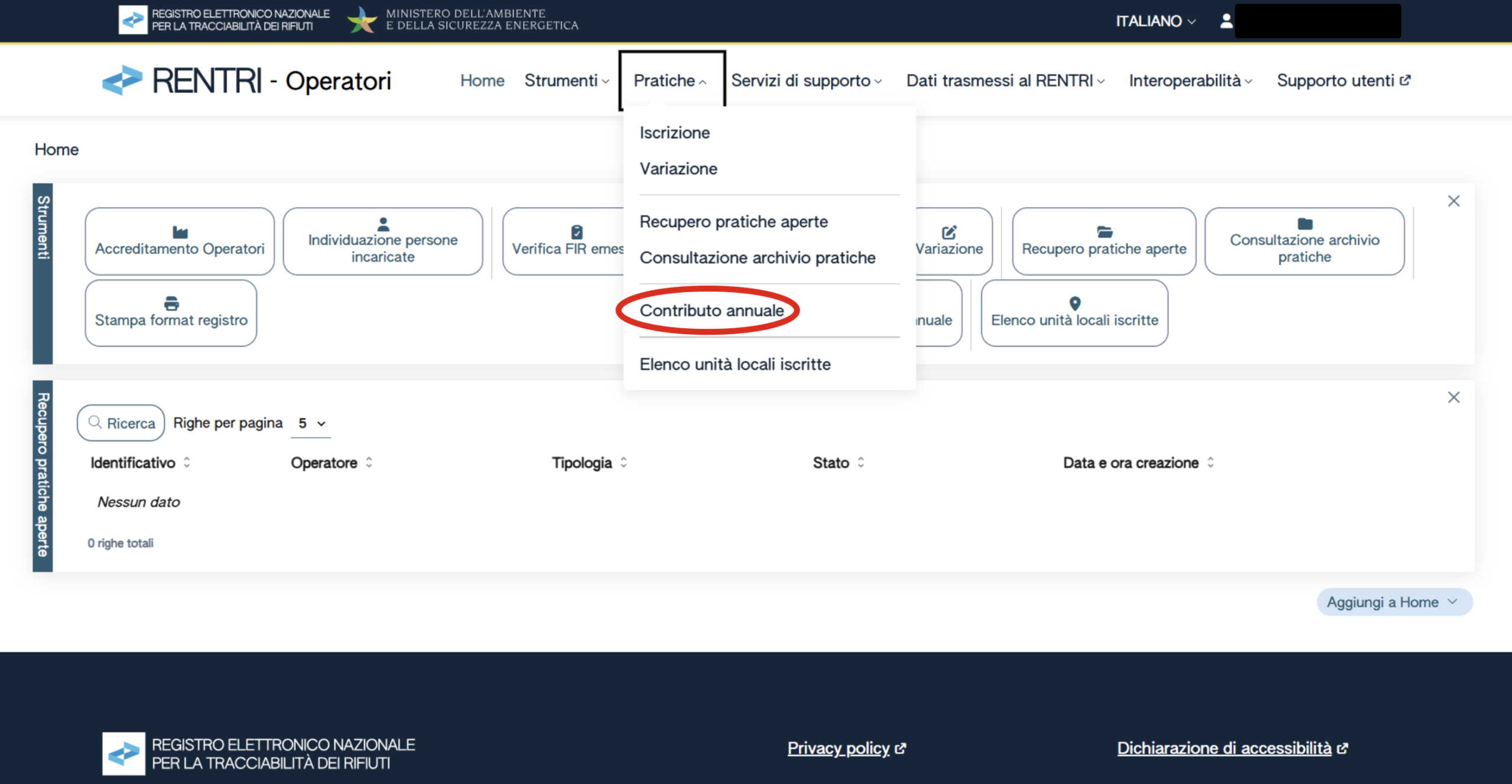1512x784 pixels.
Task: Open Individuazione persone incaricate tile
Action: coord(383,241)
